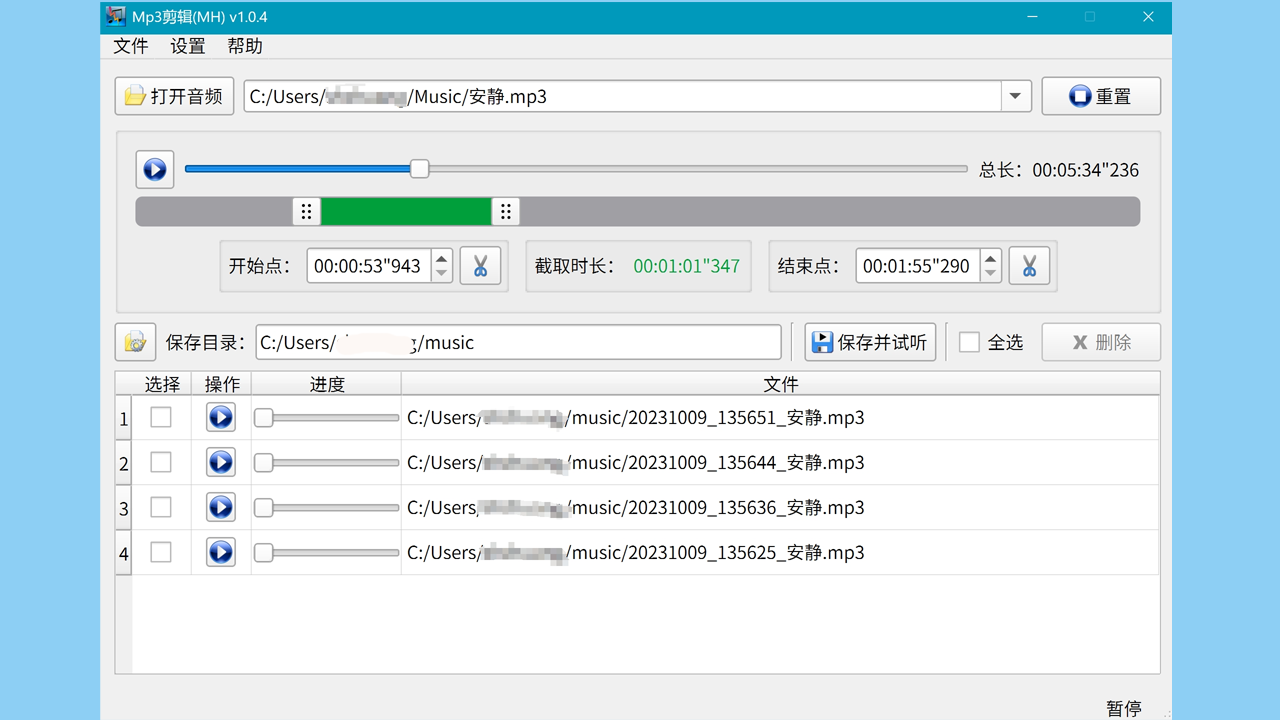1280x720 pixels.
Task: Play the 20231009_135644 clip in row 2
Action: tap(221, 462)
